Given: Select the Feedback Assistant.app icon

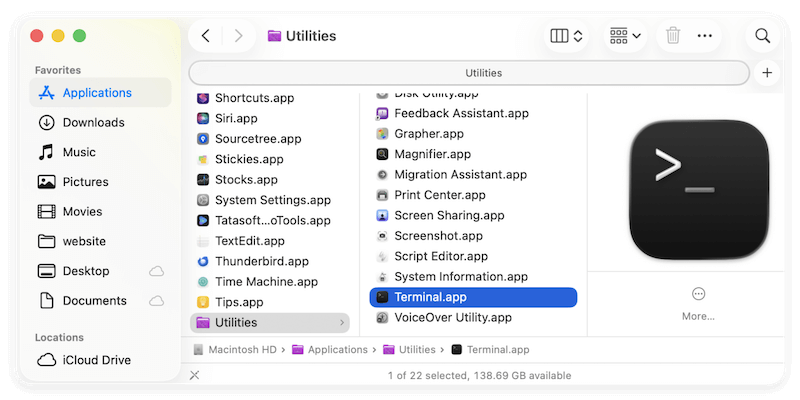Looking at the screenshot, I should (x=382, y=113).
